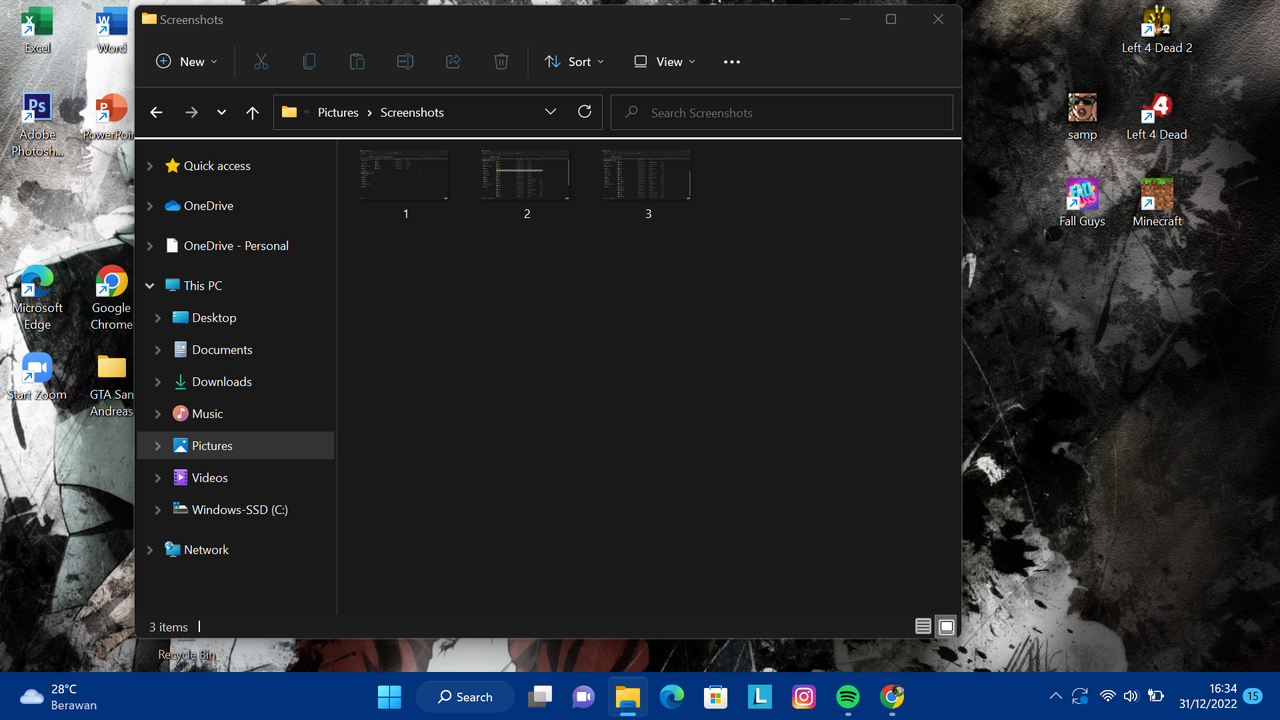Image resolution: width=1280 pixels, height=720 pixels.
Task: Expand Quick access tree node
Action: pyautogui.click(x=150, y=166)
